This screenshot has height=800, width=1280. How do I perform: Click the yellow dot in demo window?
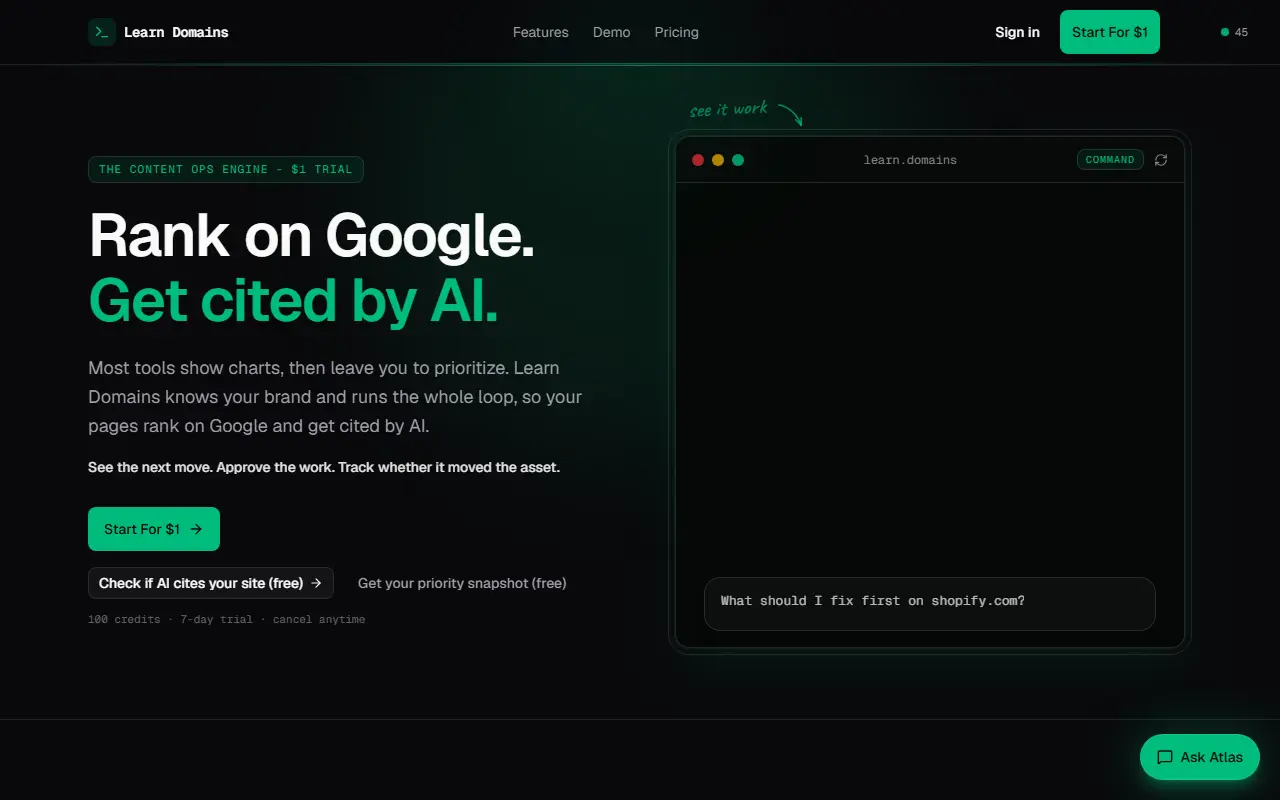click(718, 160)
